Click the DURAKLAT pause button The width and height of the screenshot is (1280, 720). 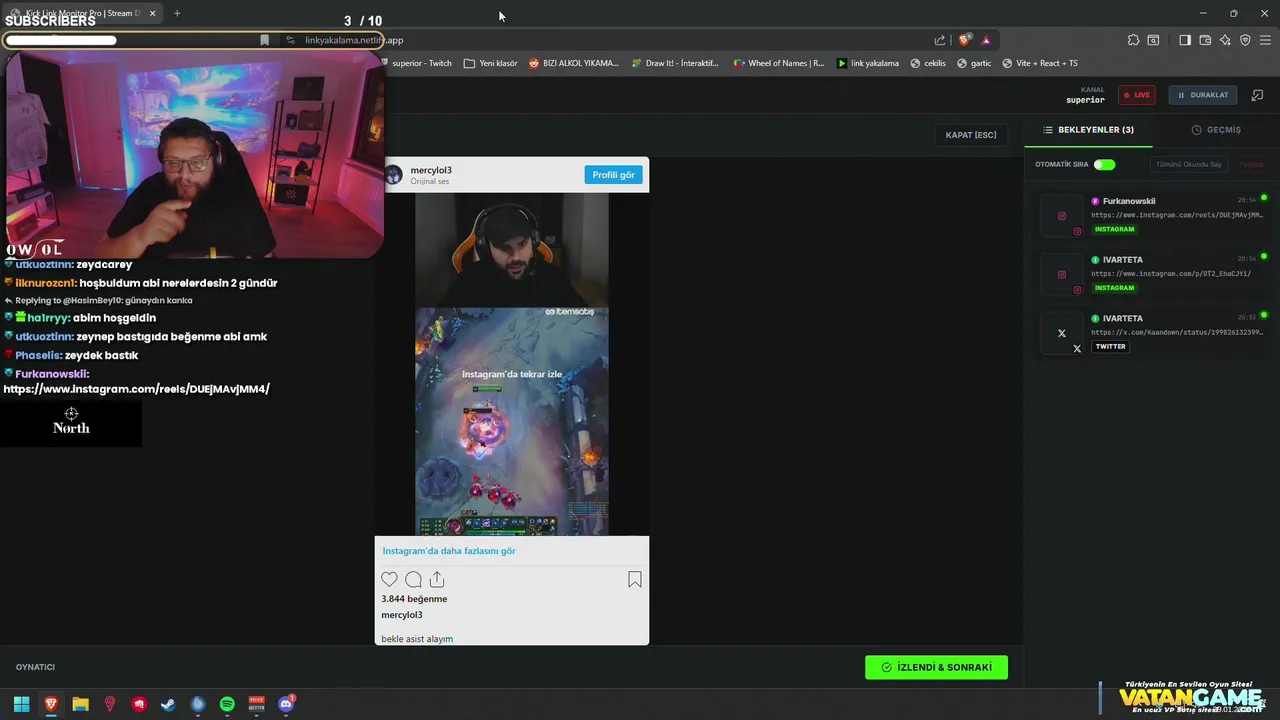(x=1202, y=95)
